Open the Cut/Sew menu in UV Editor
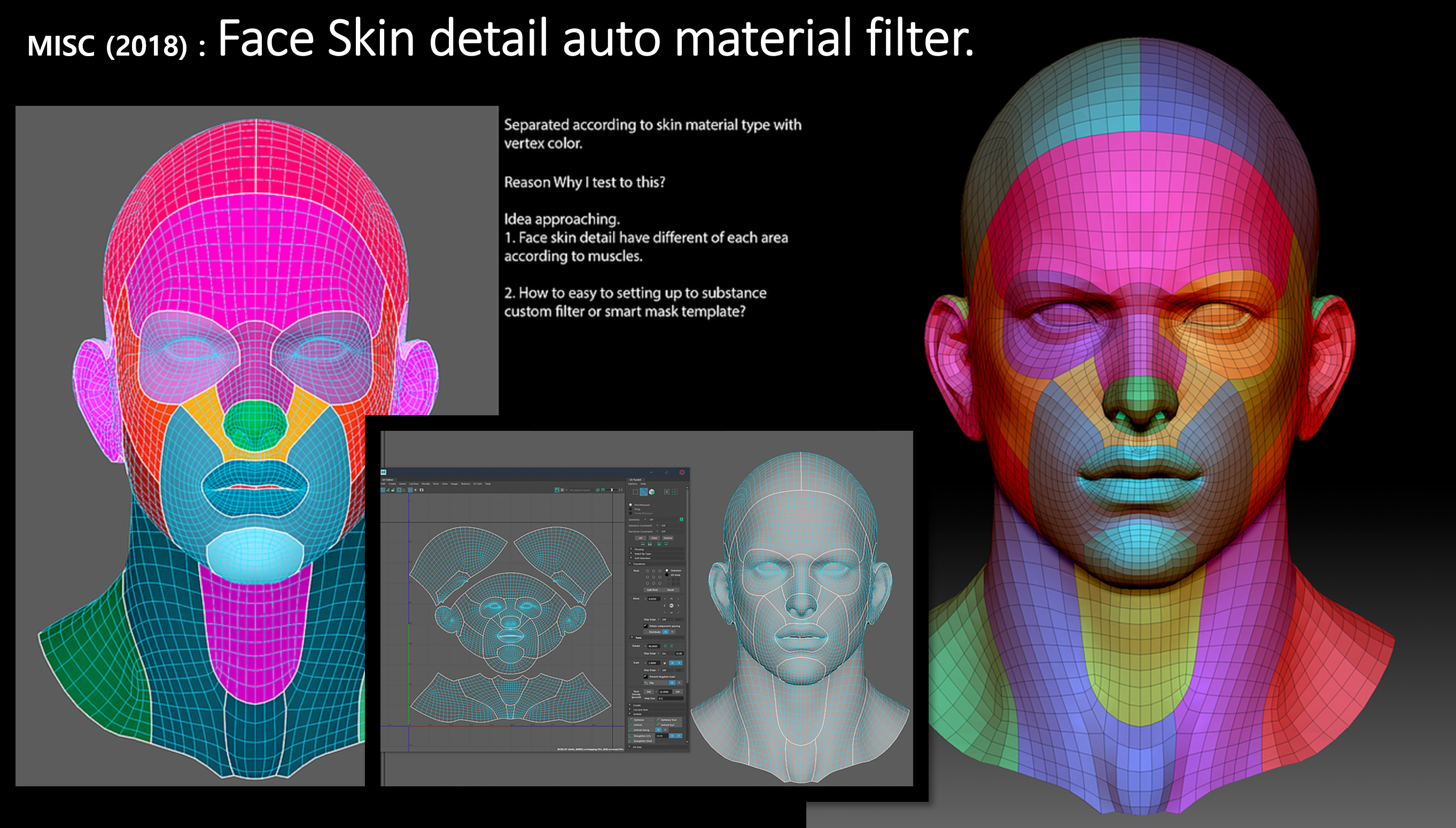Screen dimensions: 1456x828 pyautogui.click(x=414, y=484)
